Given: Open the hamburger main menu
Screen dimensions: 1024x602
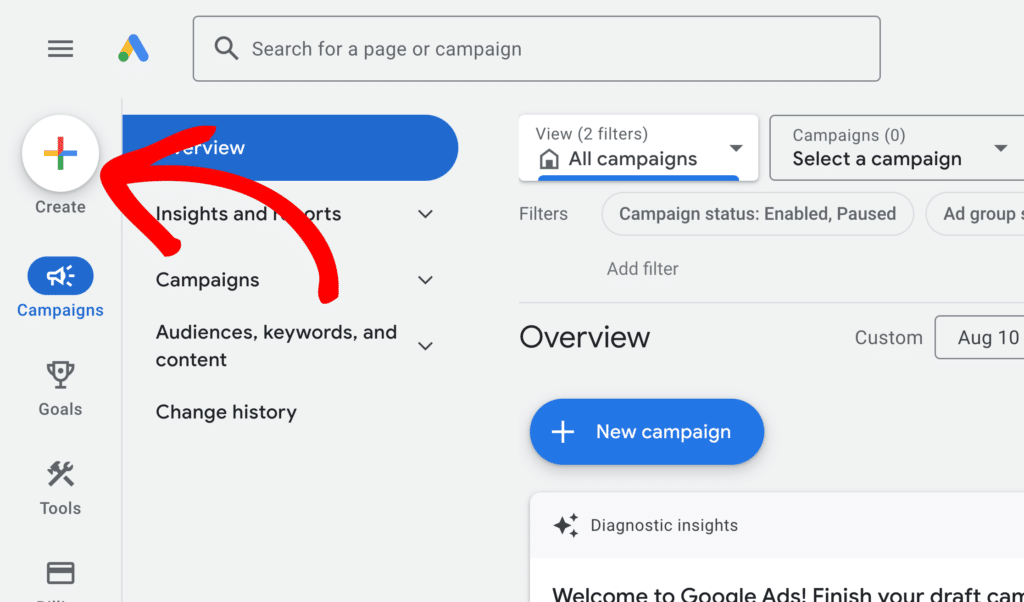Looking at the screenshot, I should point(61,49).
